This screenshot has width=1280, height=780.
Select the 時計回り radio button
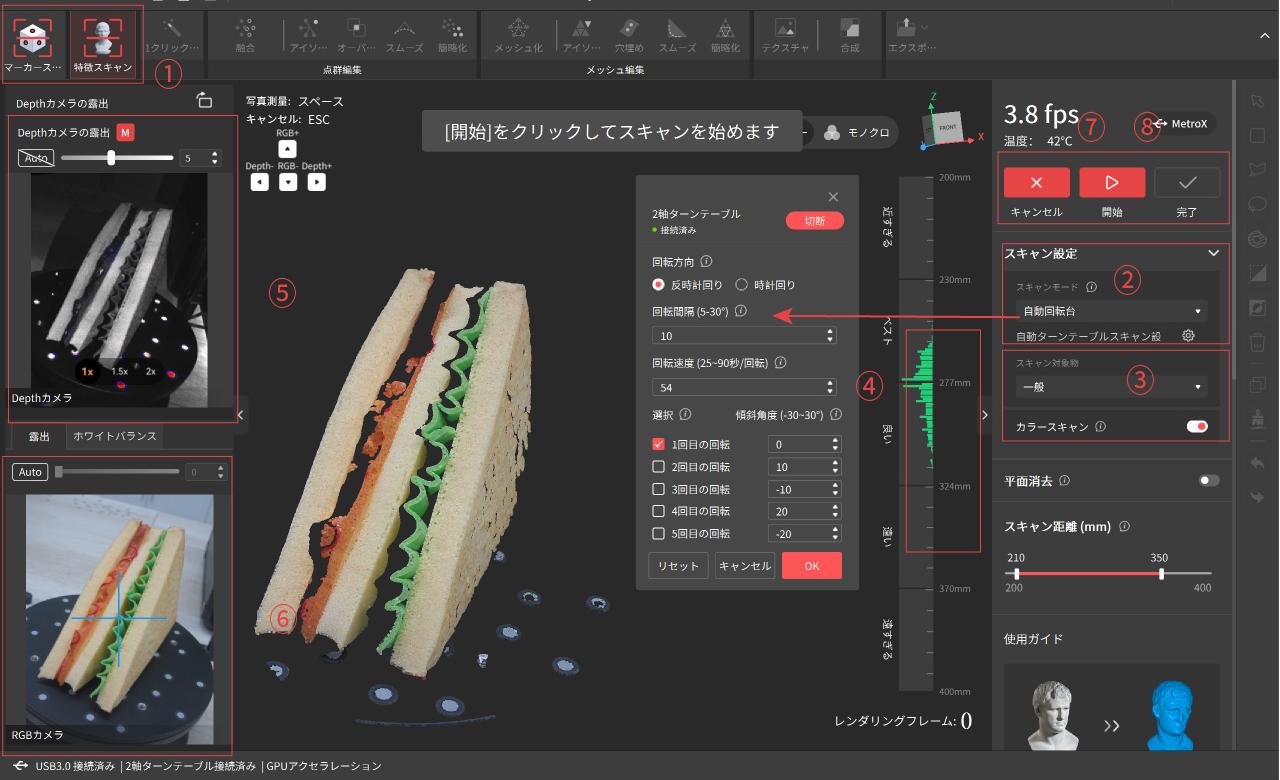(x=742, y=285)
